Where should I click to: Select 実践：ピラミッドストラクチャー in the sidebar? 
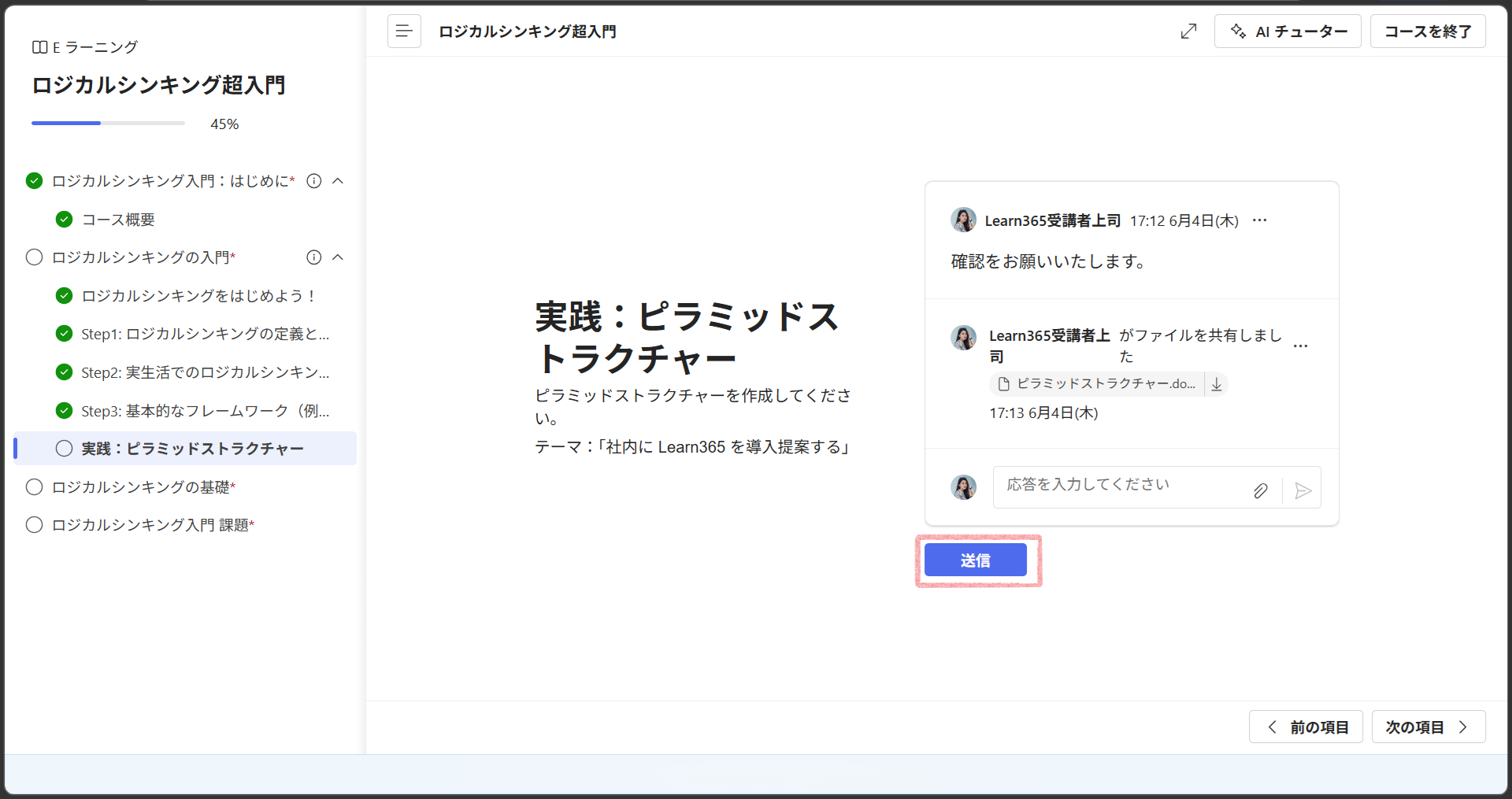coord(186,449)
